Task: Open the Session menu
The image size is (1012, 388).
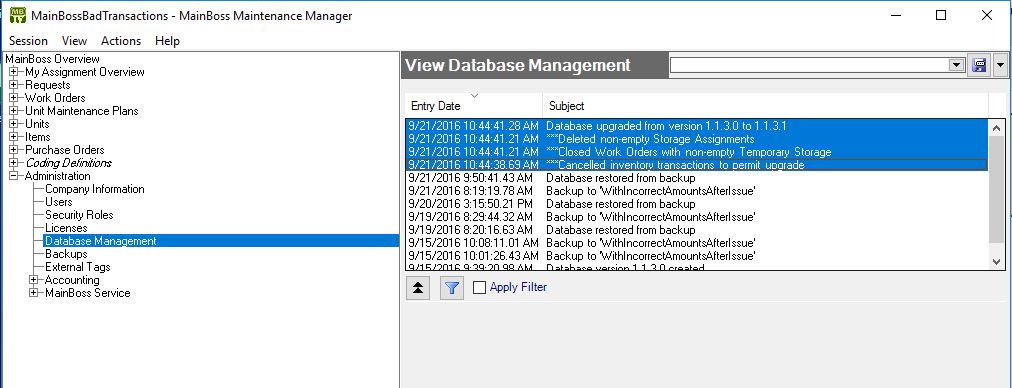Action: 28,41
